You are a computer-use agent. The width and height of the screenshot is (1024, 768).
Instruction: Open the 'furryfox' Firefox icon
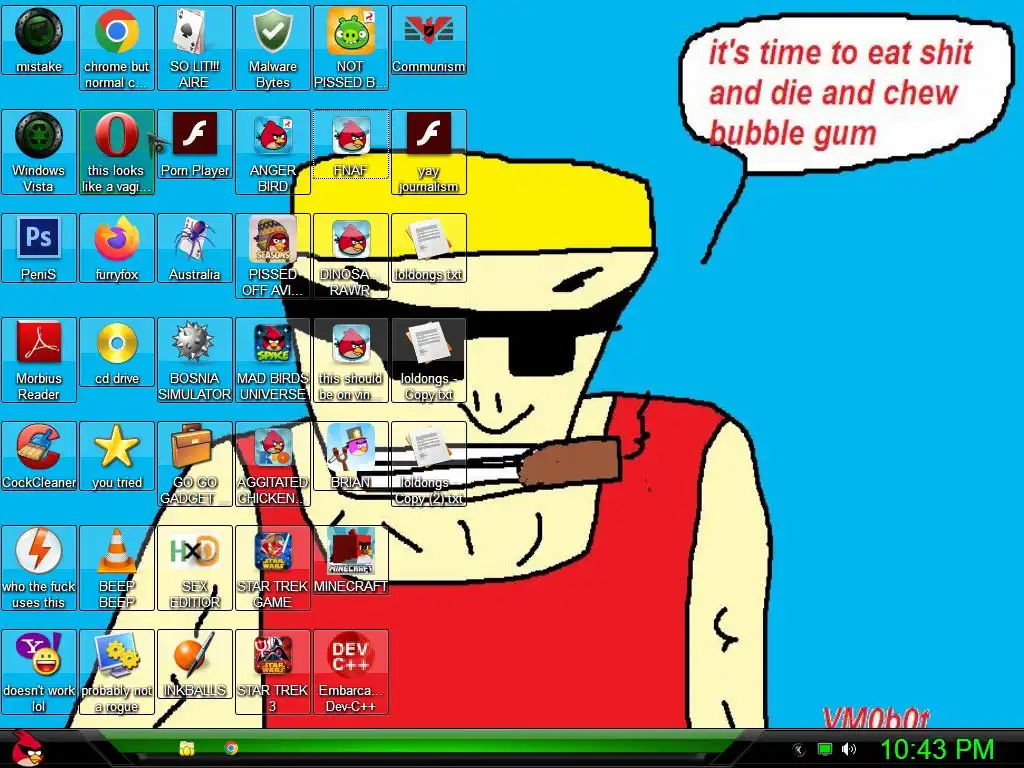(116, 248)
